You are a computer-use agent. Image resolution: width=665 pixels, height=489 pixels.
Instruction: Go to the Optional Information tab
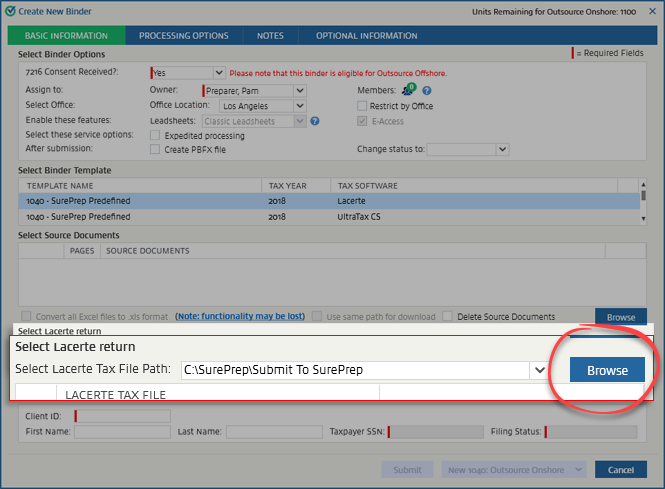(x=366, y=36)
